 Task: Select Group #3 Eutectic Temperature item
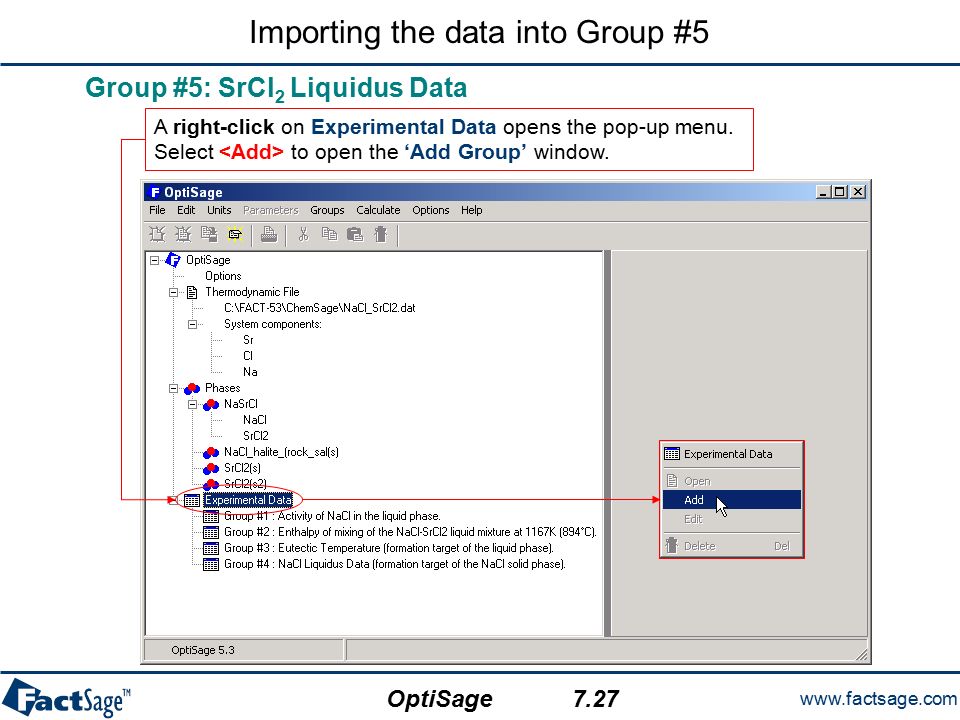pos(389,548)
